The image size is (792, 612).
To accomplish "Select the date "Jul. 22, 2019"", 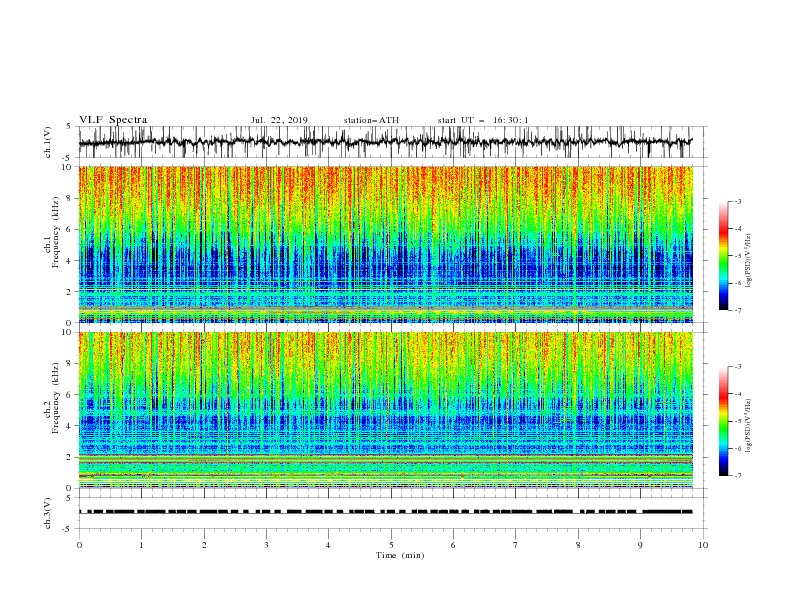I will click(x=279, y=120).
